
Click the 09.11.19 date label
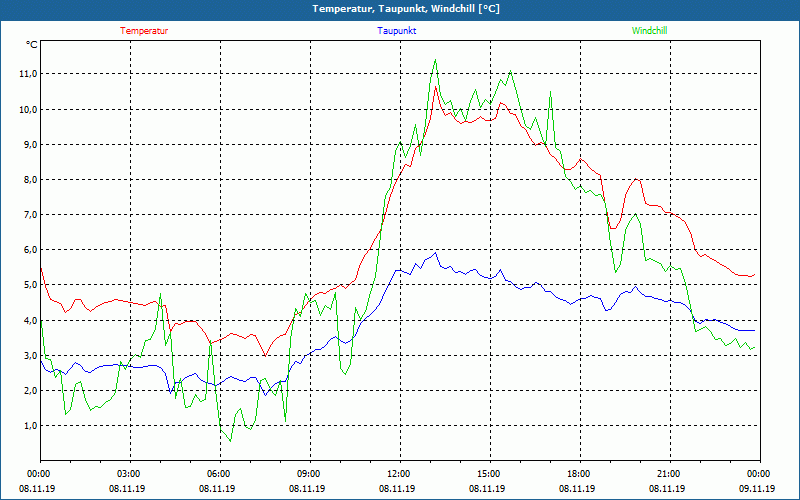757,489
